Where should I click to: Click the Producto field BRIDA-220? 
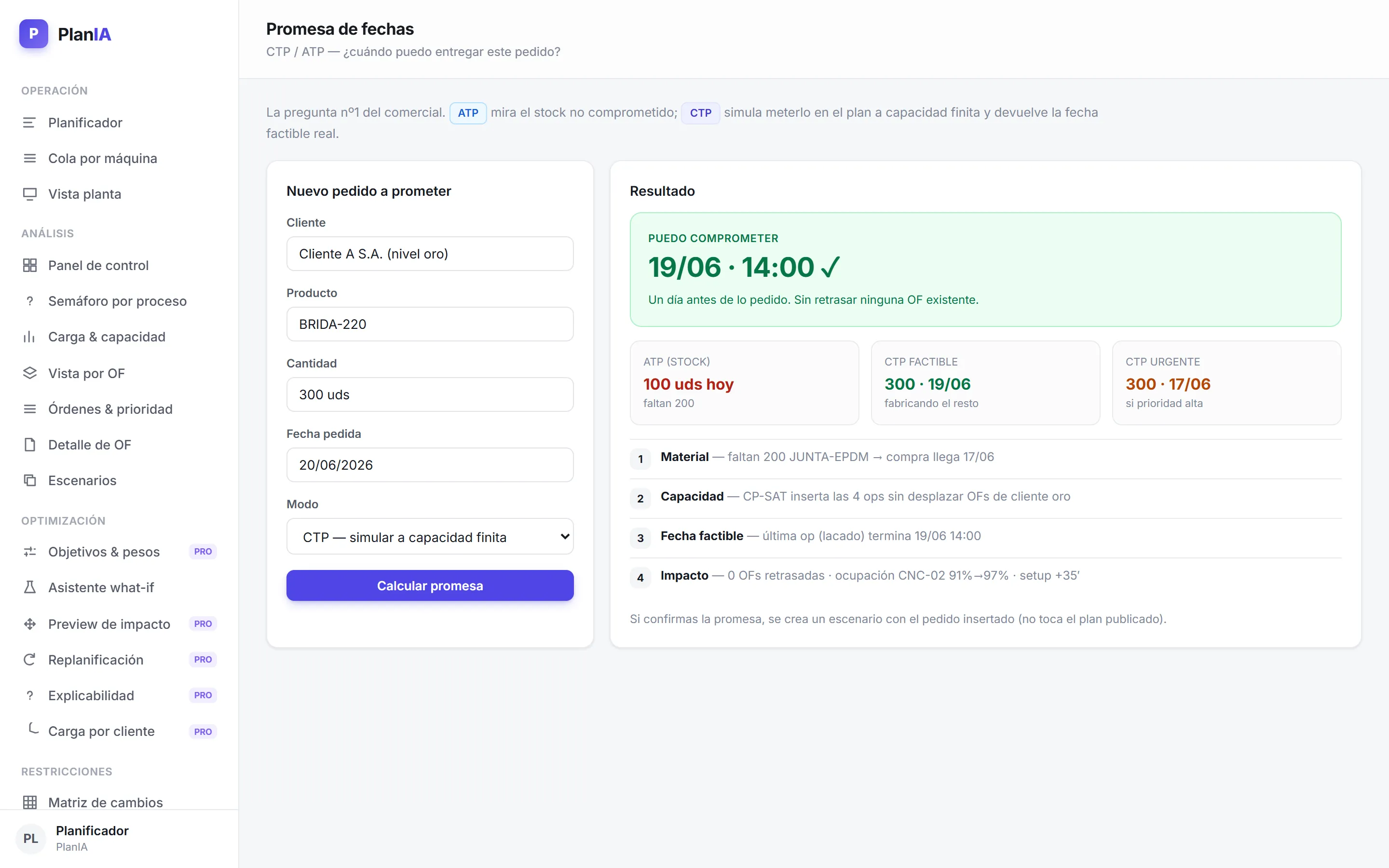pyautogui.click(x=430, y=325)
